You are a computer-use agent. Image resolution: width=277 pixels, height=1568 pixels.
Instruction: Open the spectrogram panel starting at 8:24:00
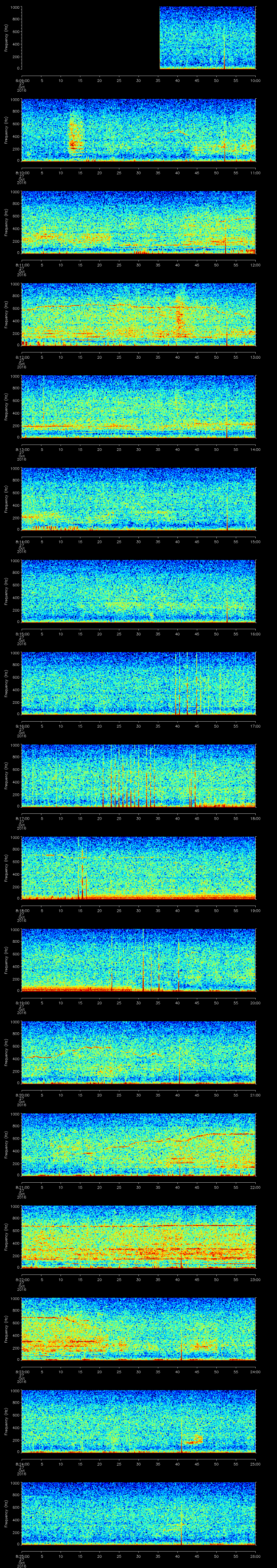click(x=138, y=1421)
